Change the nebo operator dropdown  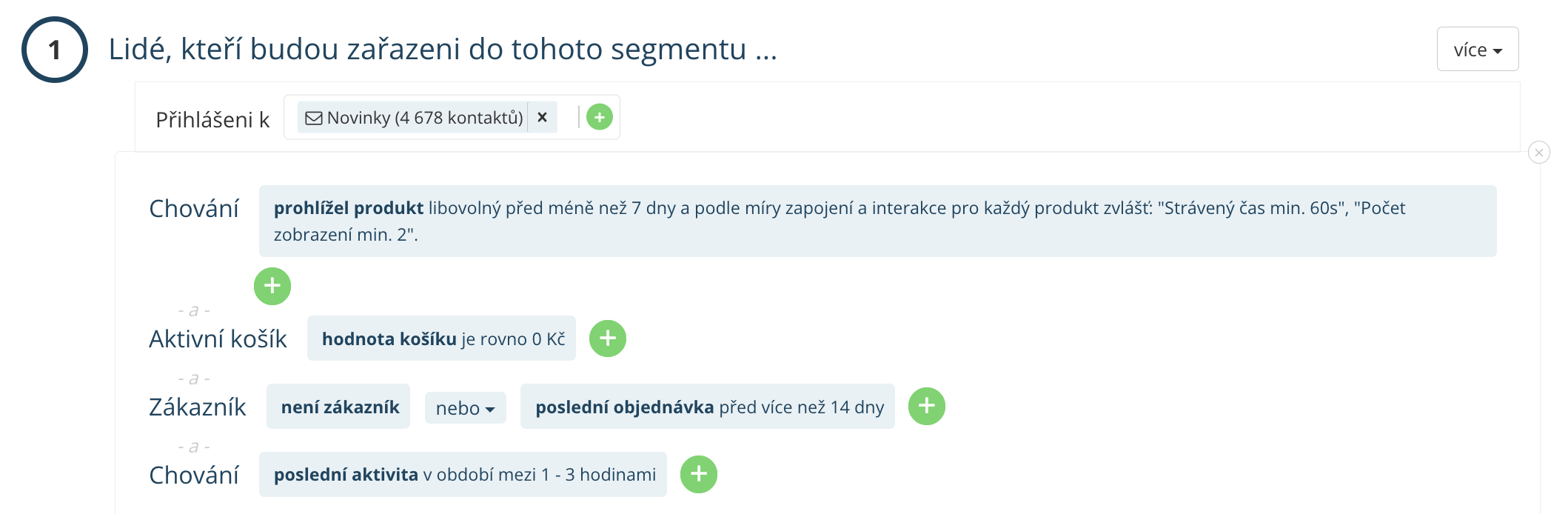pyautogui.click(x=466, y=408)
